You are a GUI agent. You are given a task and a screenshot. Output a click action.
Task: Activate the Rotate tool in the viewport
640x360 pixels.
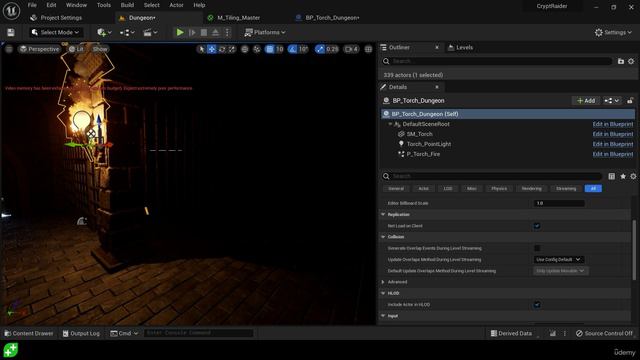pyautogui.click(x=222, y=49)
